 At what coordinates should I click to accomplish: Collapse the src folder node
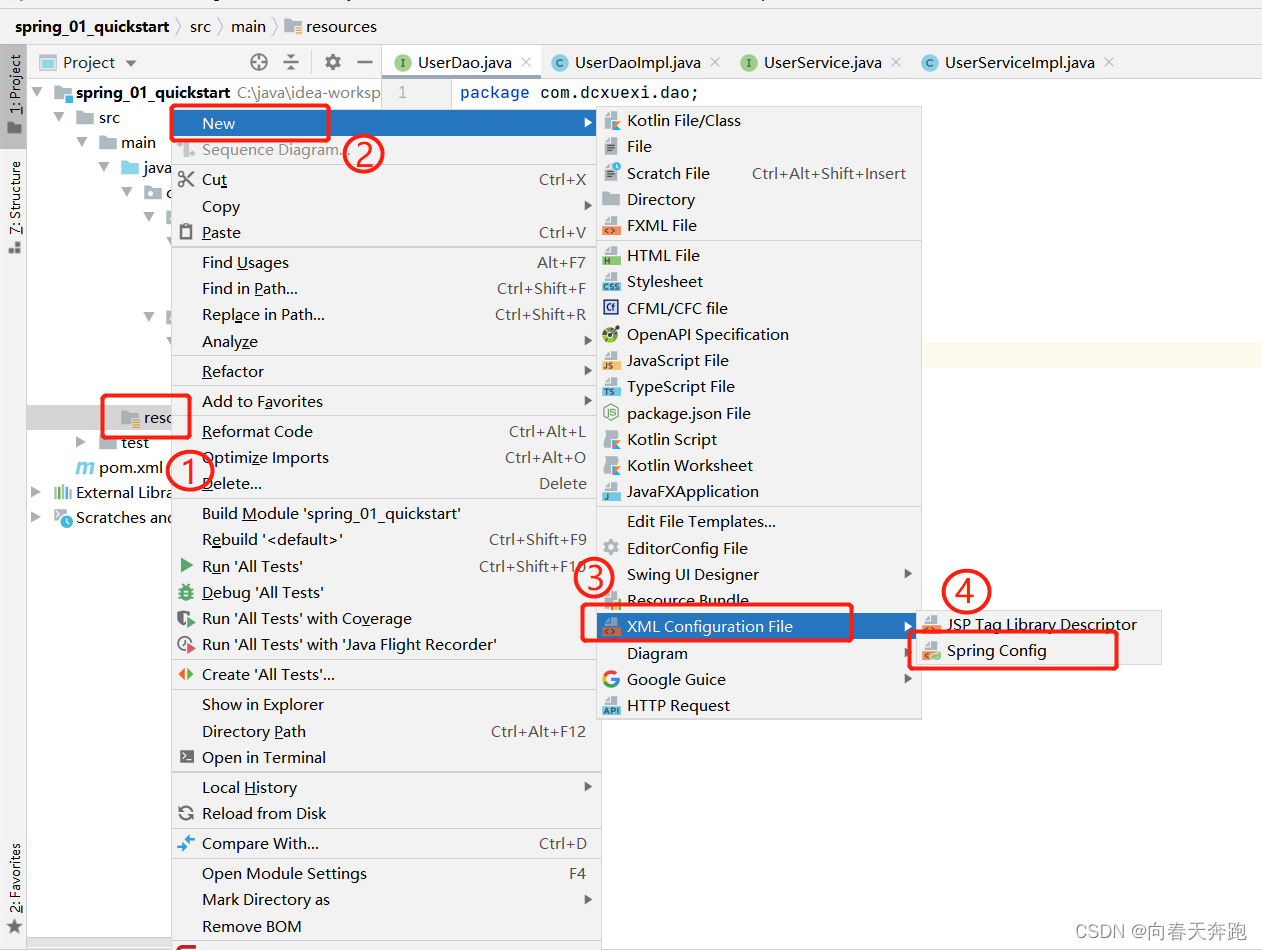click(60, 117)
